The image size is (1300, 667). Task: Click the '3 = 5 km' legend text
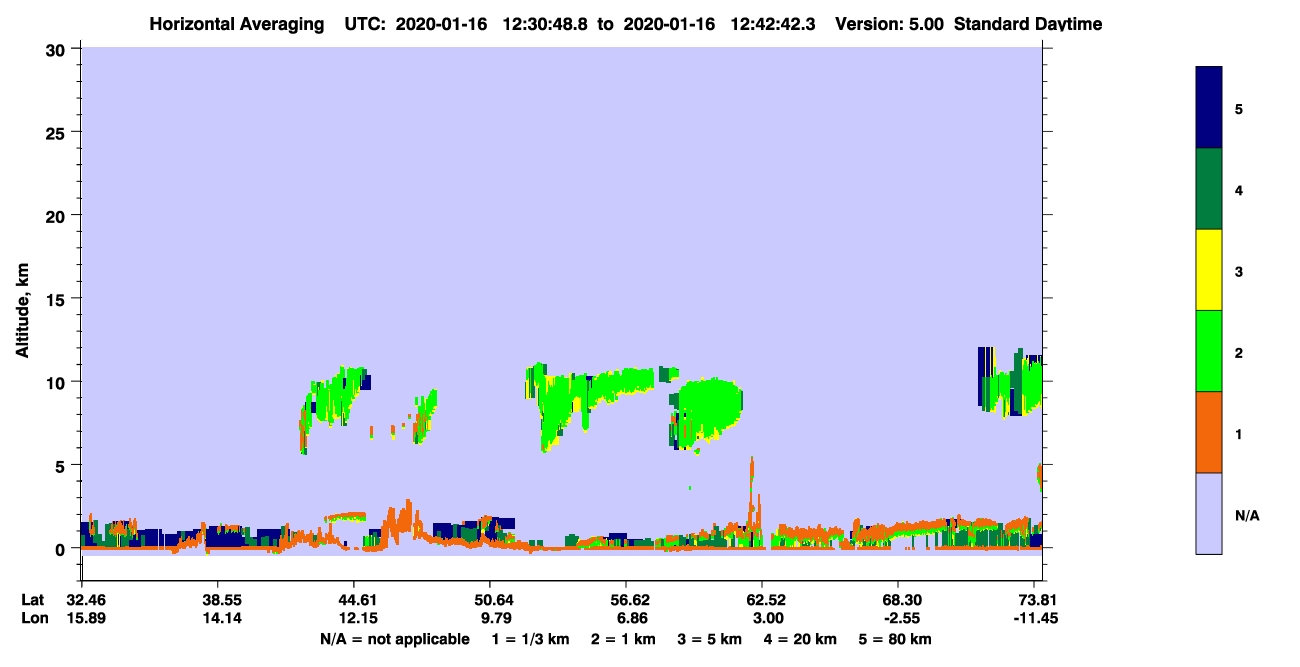710,639
